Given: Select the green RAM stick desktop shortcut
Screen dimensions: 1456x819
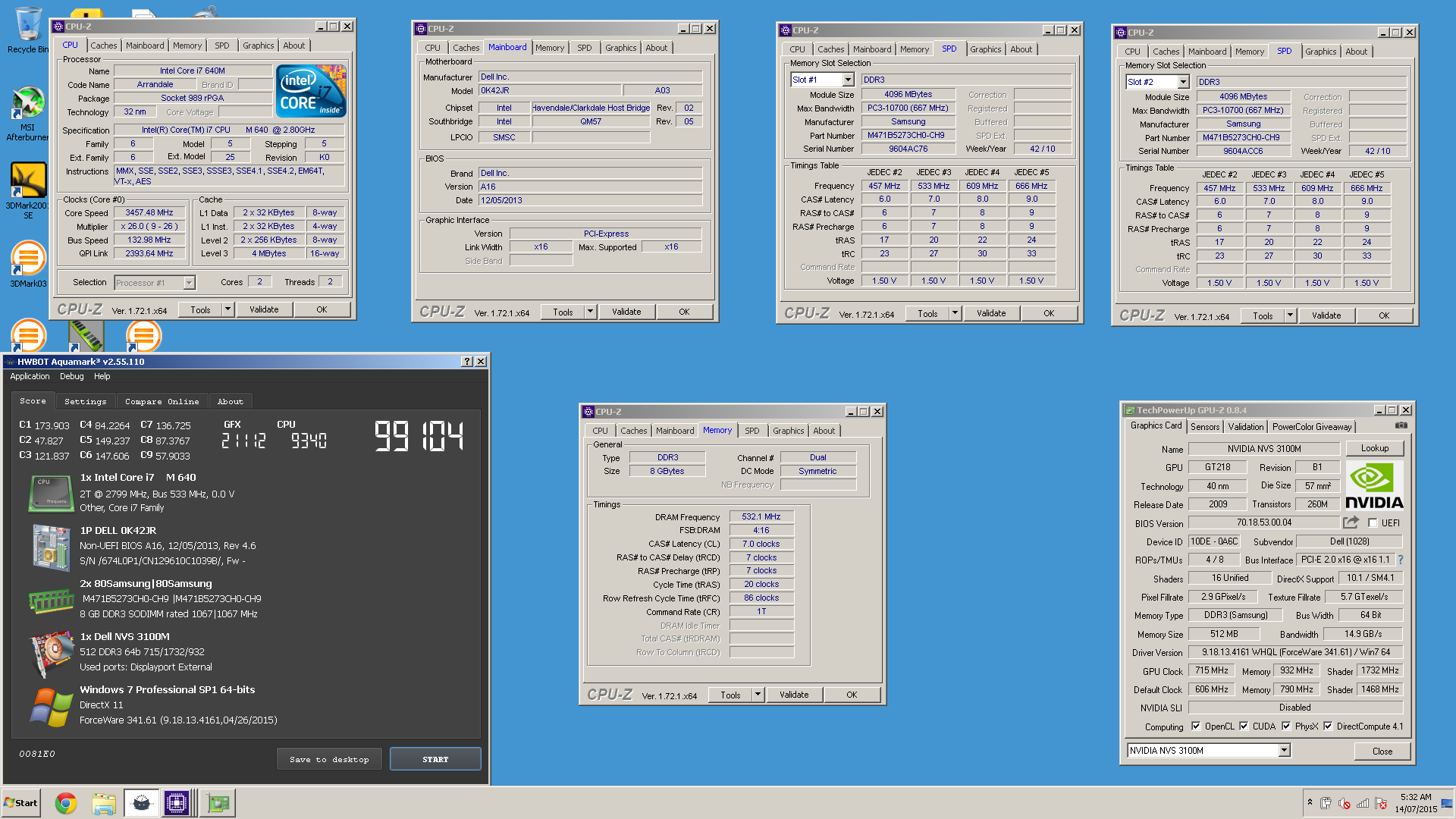Looking at the screenshot, I should pyautogui.click(x=86, y=335).
